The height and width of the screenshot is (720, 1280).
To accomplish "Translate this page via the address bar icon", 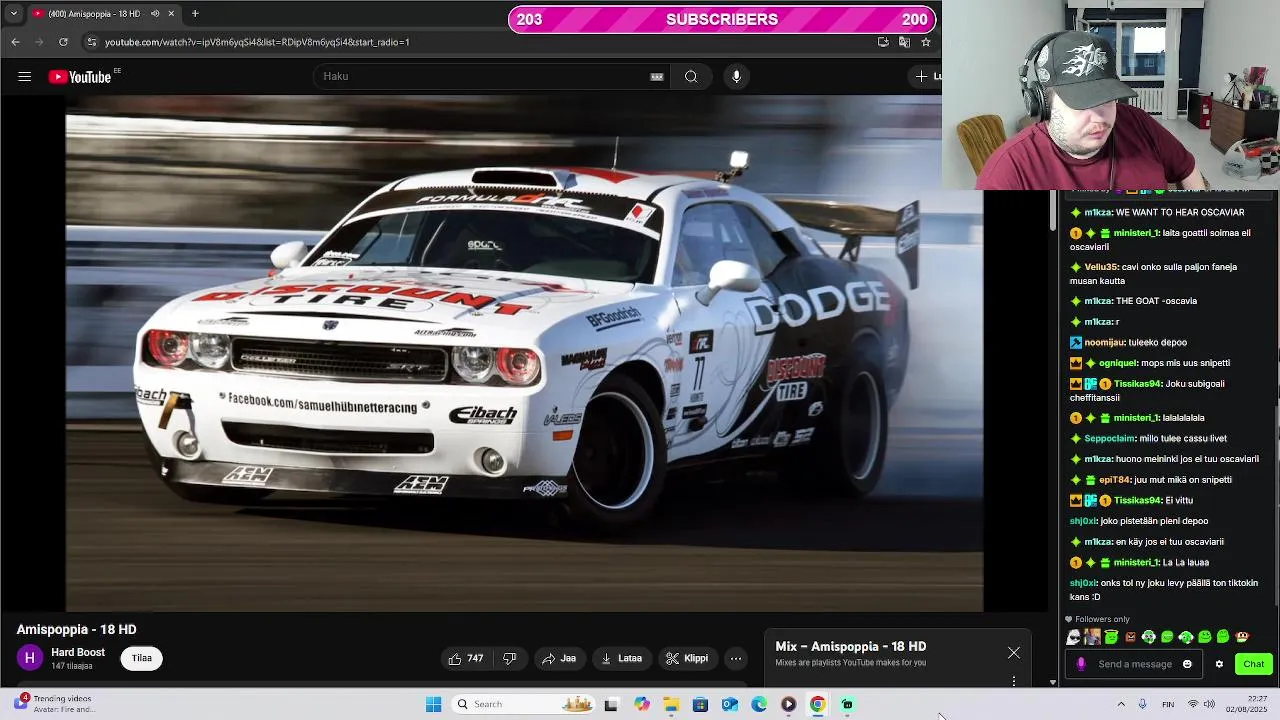I will point(904,42).
